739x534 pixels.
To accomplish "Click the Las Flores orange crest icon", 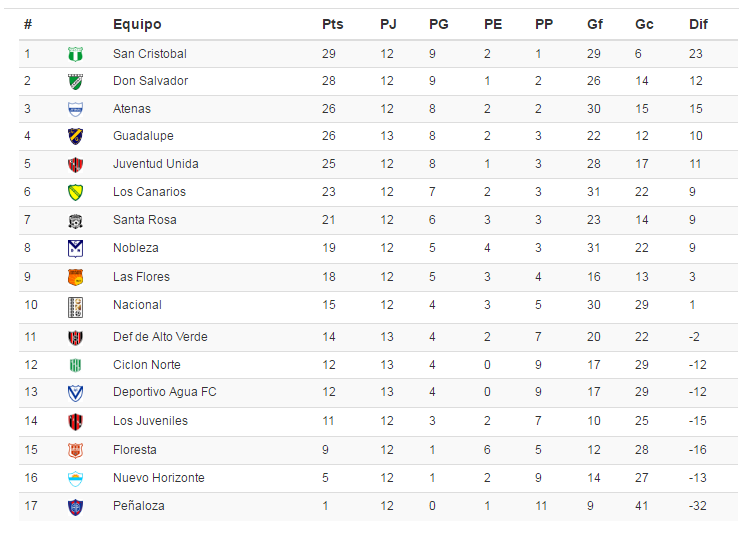I will 75,277.
